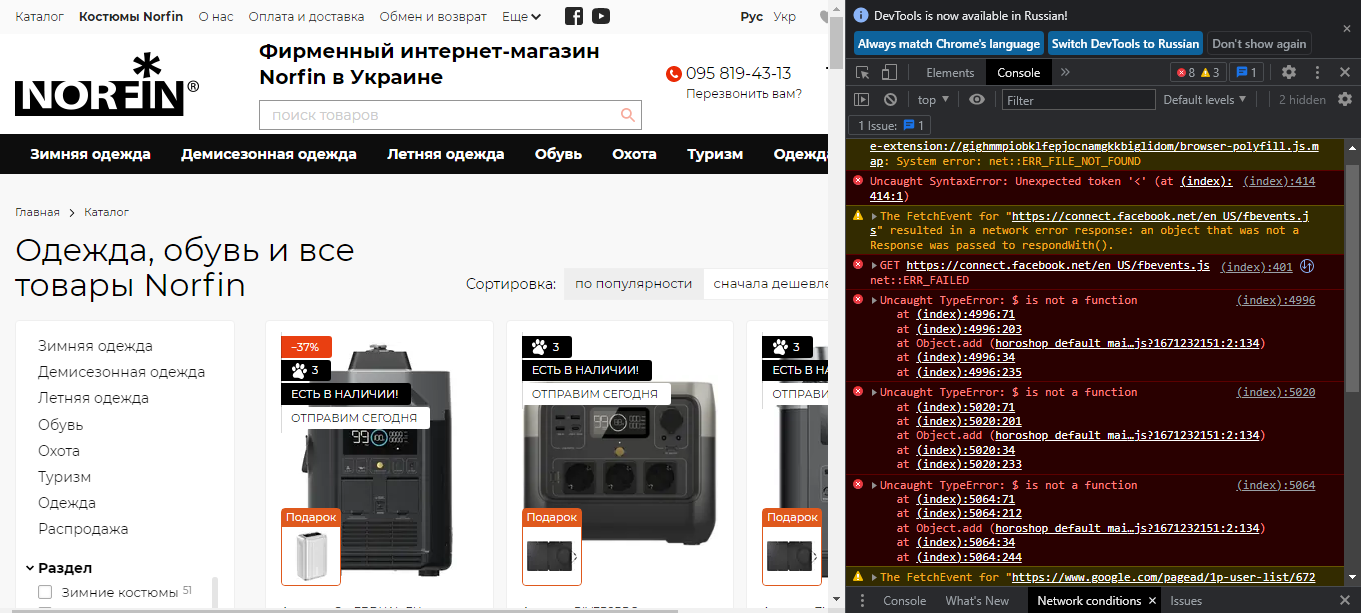Open Оплата и доставка link
Viewport: 1361px width, 613px height.
(x=306, y=17)
